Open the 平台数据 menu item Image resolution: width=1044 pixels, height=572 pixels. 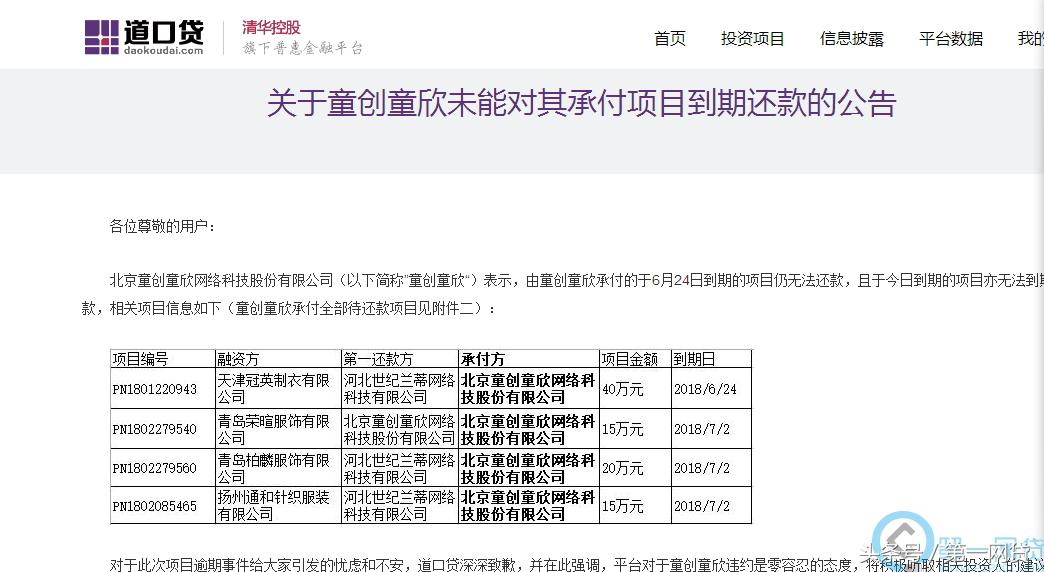pos(951,39)
